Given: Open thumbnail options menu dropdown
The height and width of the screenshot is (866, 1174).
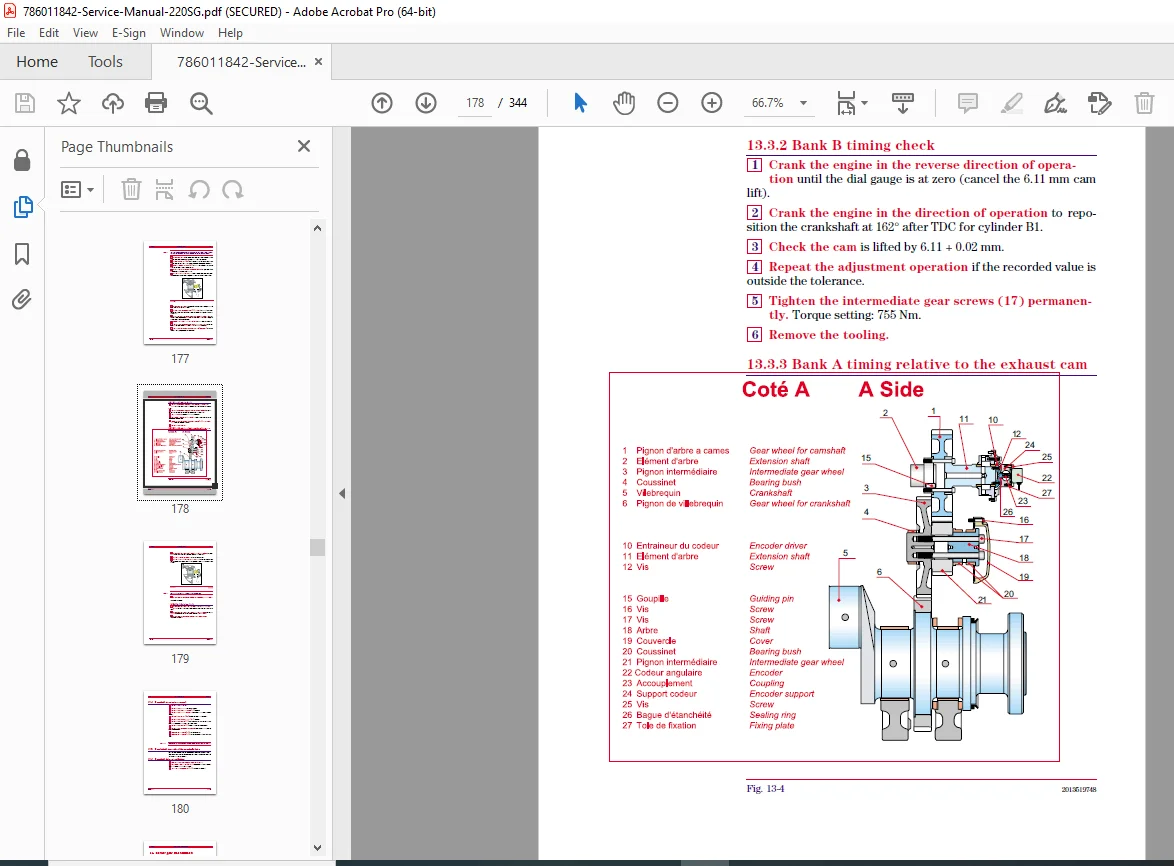Looking at the screenshot, I should coord(77,190).
